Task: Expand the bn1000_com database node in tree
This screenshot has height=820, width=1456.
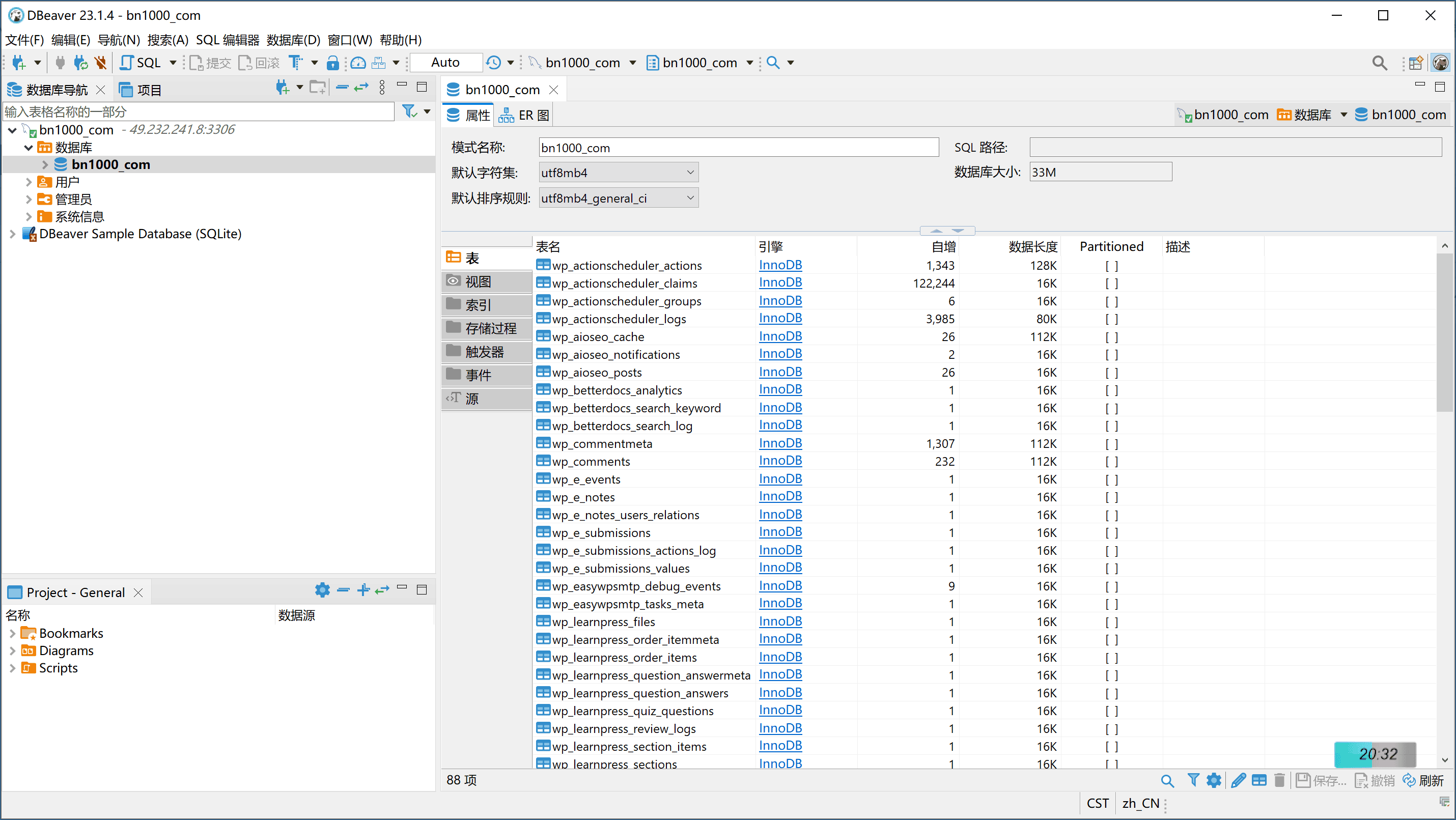Action: pos(45,165)
